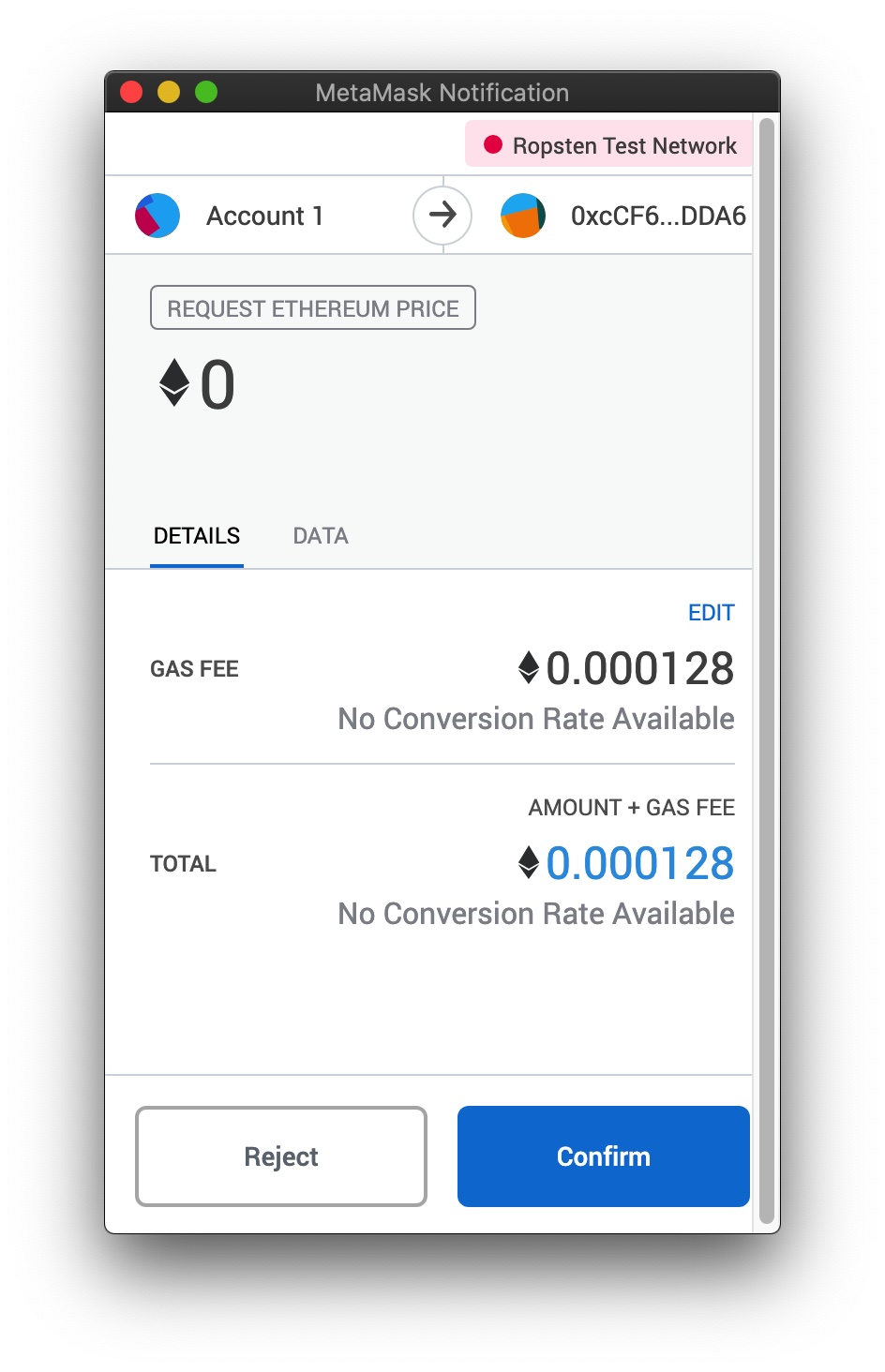The image size is (885, 1372).
Task: Select the DETAILS tab
Action: (197, 536)
